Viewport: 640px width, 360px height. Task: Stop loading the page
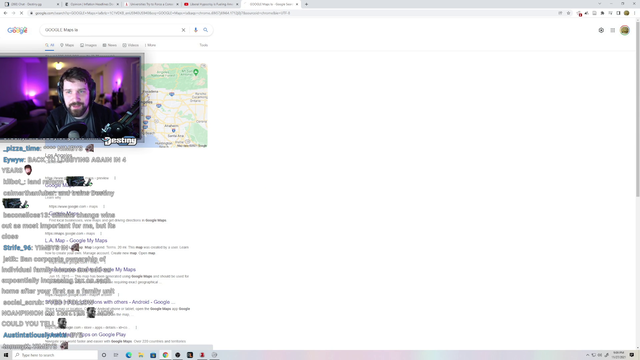click(x=22, y=13)
